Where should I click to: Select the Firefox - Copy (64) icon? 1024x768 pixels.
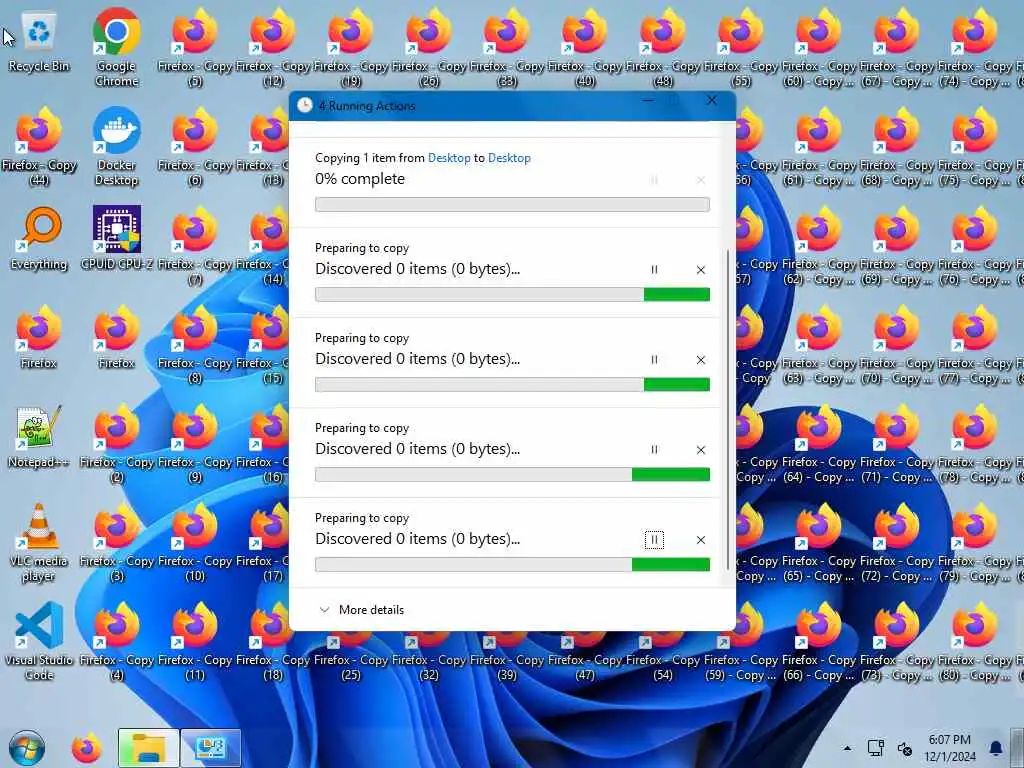click(818, 444)
